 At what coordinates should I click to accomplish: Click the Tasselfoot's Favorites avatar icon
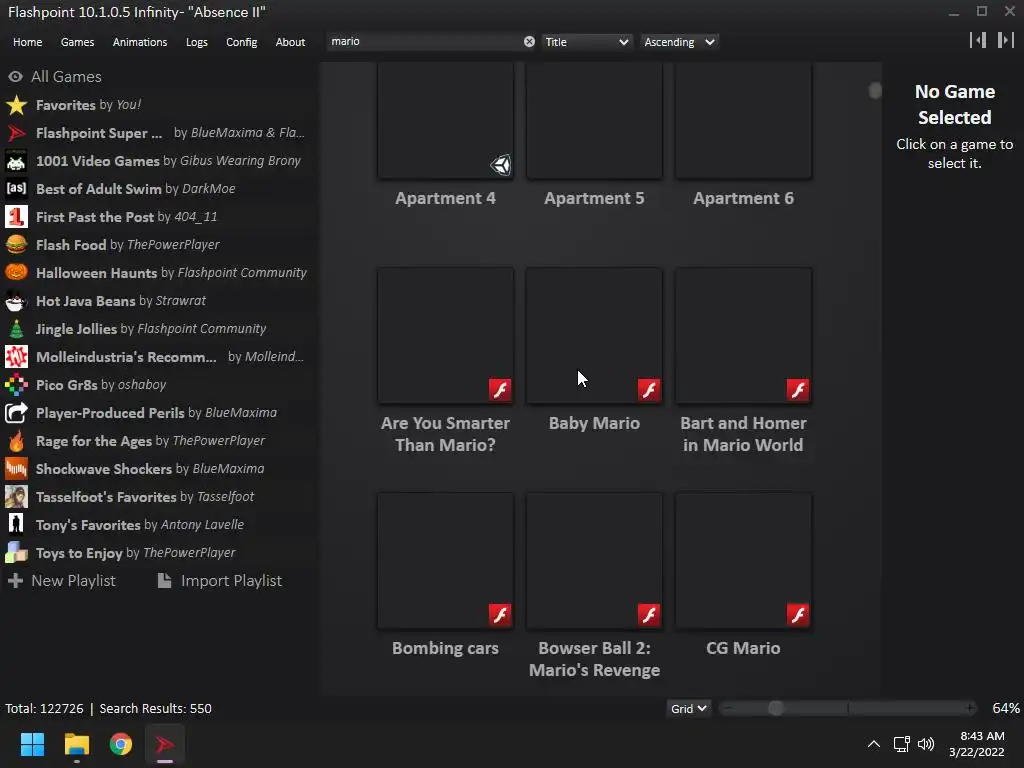click(x=16, y=497)
